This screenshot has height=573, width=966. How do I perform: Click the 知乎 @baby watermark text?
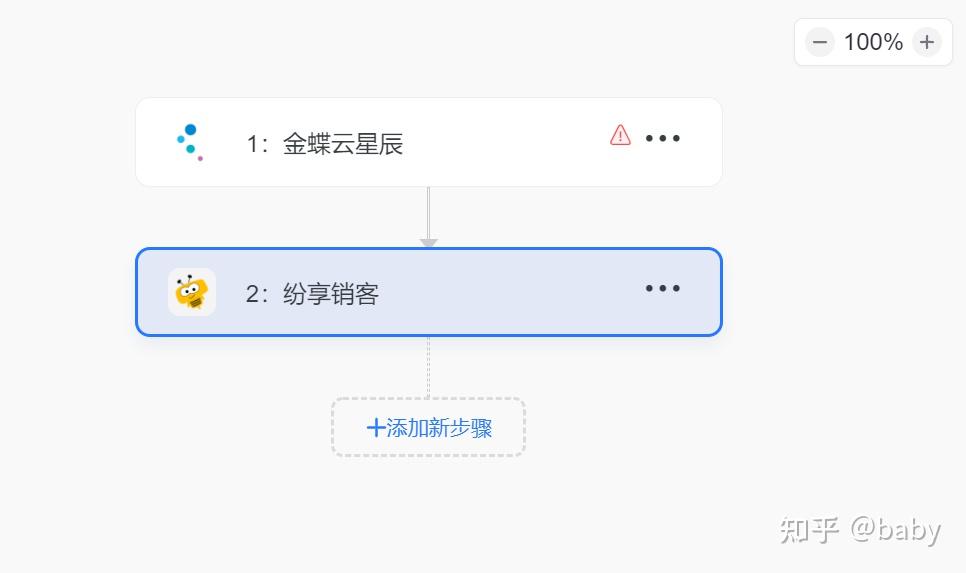click(860, 530)
